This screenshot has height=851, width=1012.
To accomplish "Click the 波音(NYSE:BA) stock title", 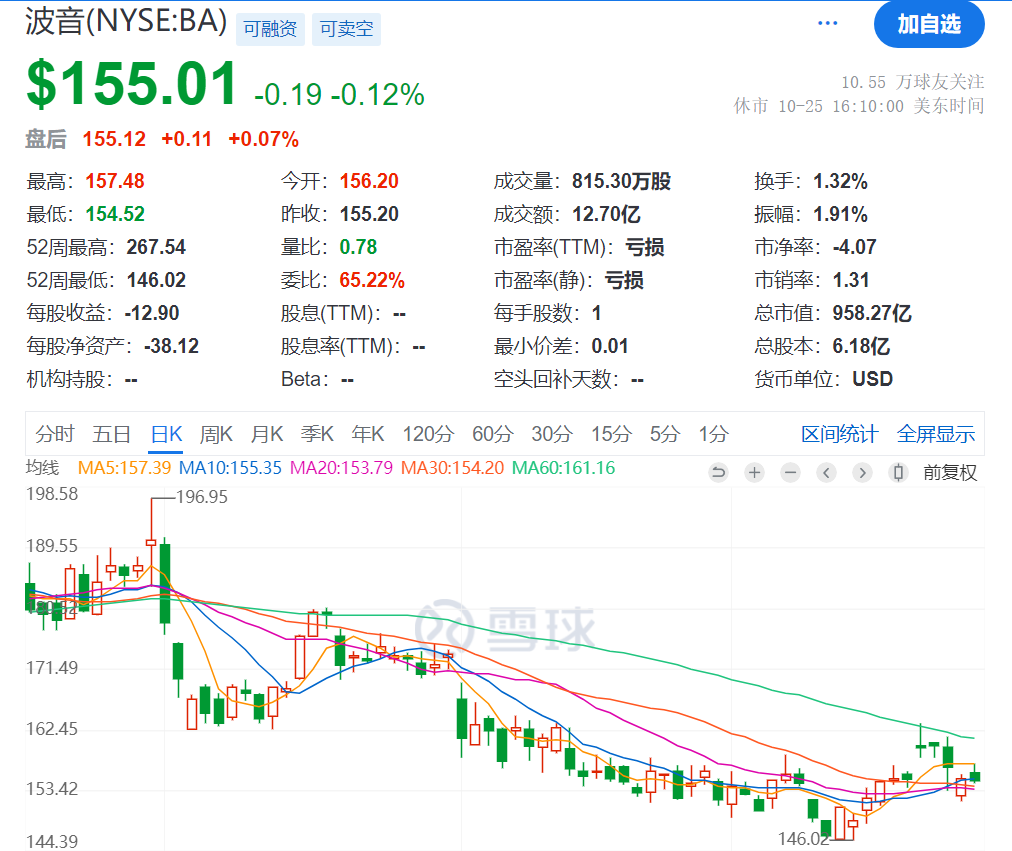I will 126,21.
